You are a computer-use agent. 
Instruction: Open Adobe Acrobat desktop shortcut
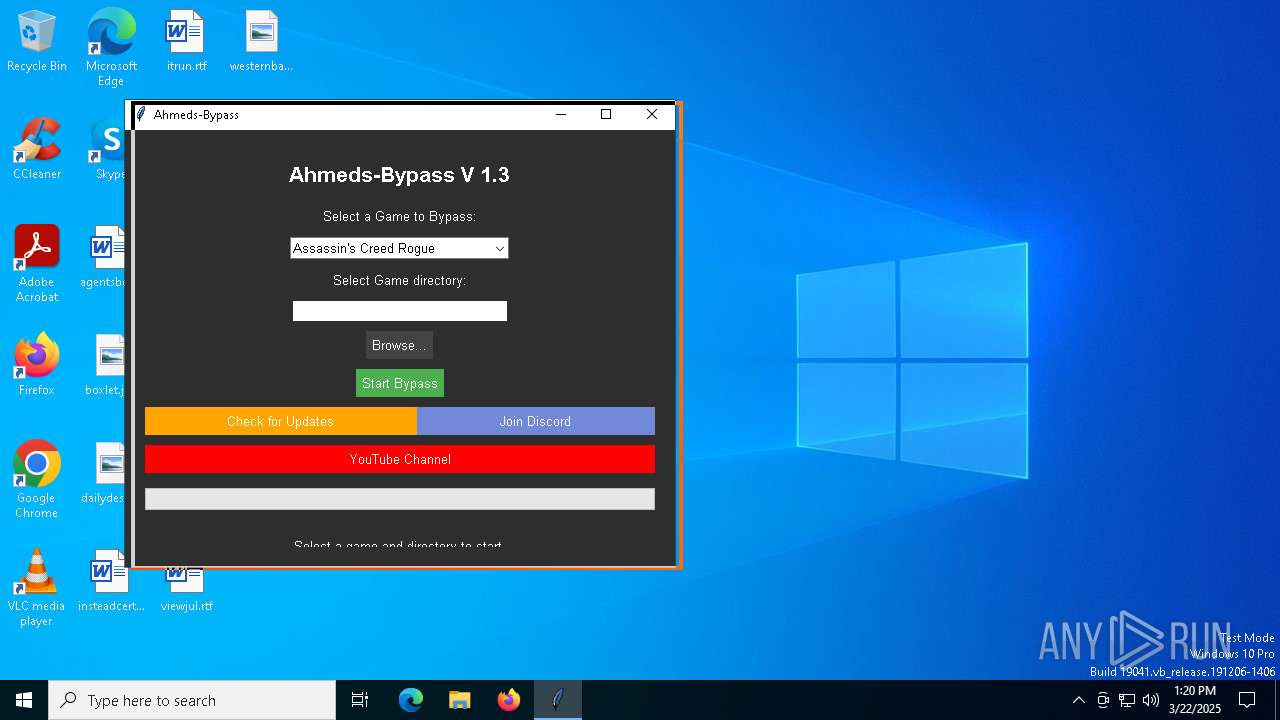coord(37,264)
